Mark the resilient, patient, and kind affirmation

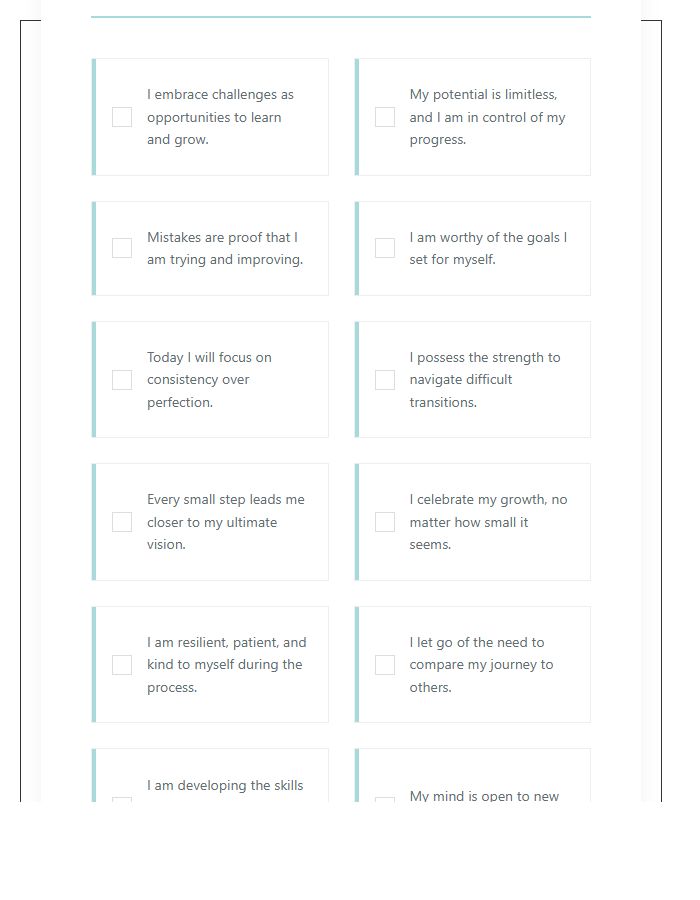pyautogui.click(x=122, y=664)
